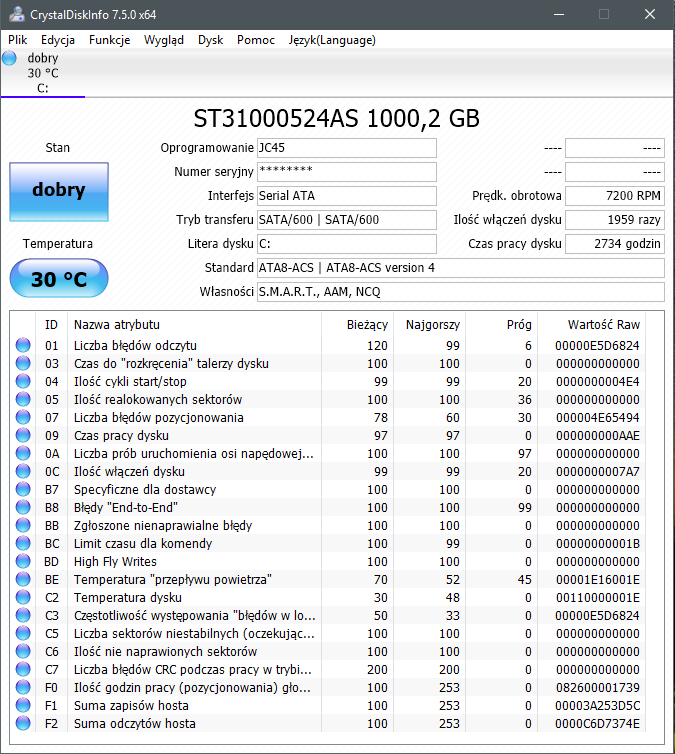Click status orb of attribute 0A row
The width and height of the screenshot is (675, 754).
[x=23, y=453]
